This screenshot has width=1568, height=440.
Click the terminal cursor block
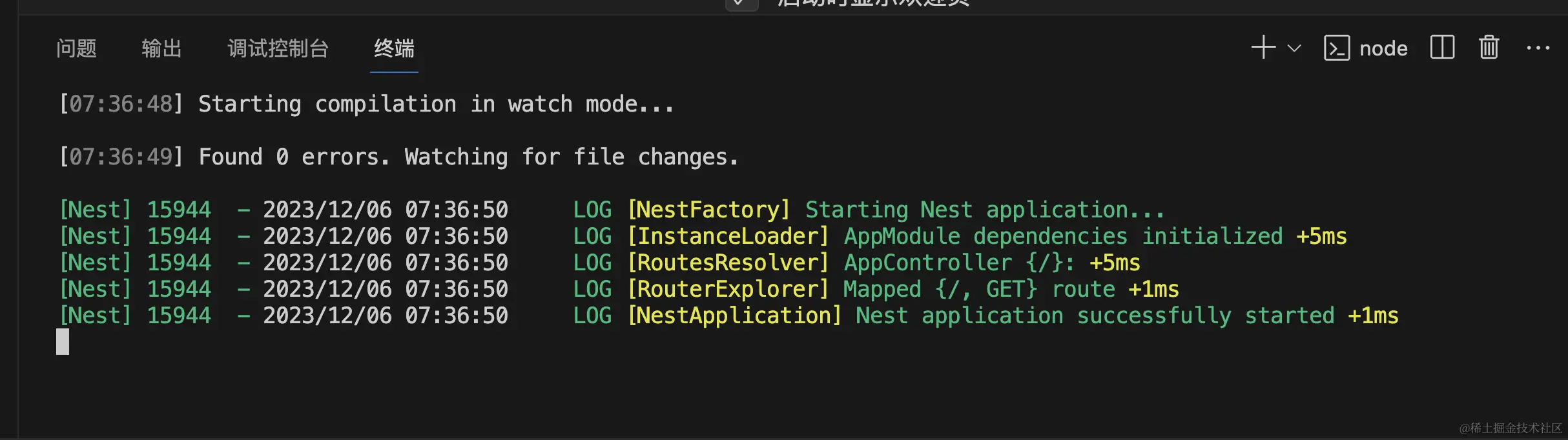coord(63,342)
